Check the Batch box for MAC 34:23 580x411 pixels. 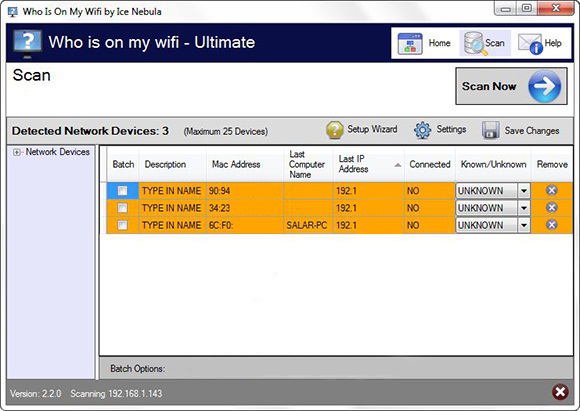(122, 208)
